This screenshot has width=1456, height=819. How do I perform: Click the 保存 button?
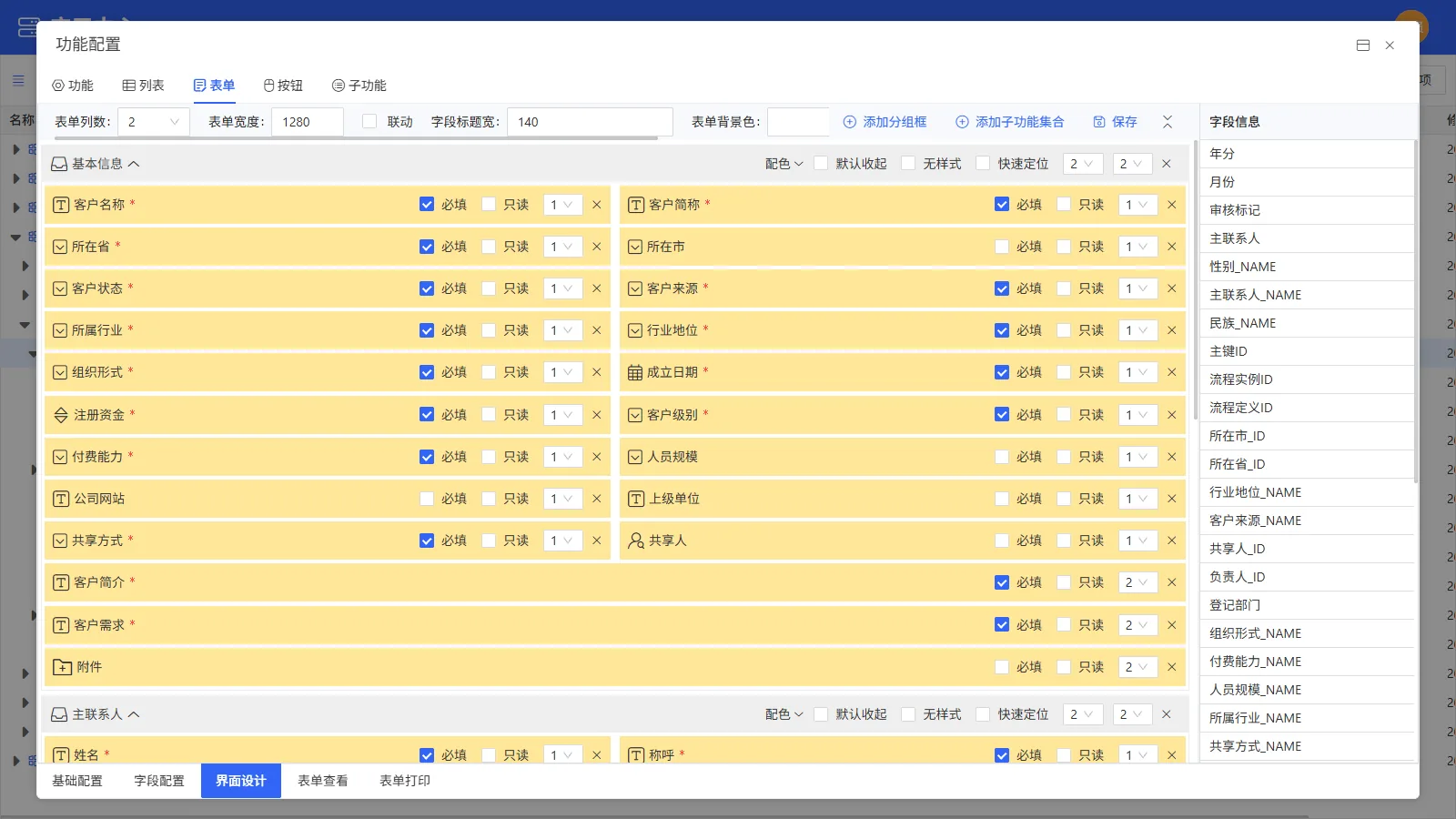click(1115, 122)
